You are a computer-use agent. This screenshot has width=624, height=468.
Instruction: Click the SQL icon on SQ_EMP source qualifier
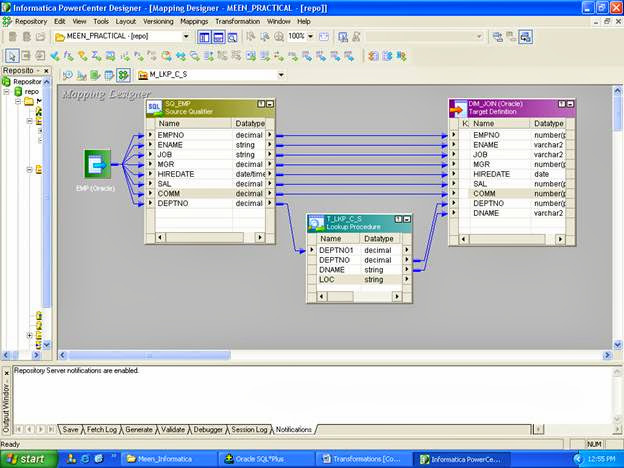coord(154,107)
